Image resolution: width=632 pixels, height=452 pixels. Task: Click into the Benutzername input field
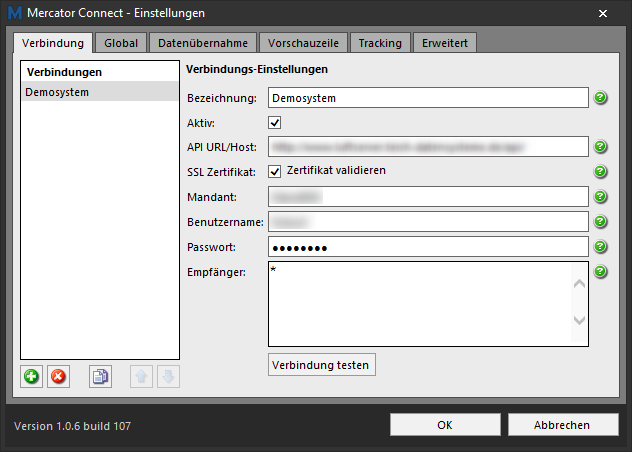[x=428, y=221]
